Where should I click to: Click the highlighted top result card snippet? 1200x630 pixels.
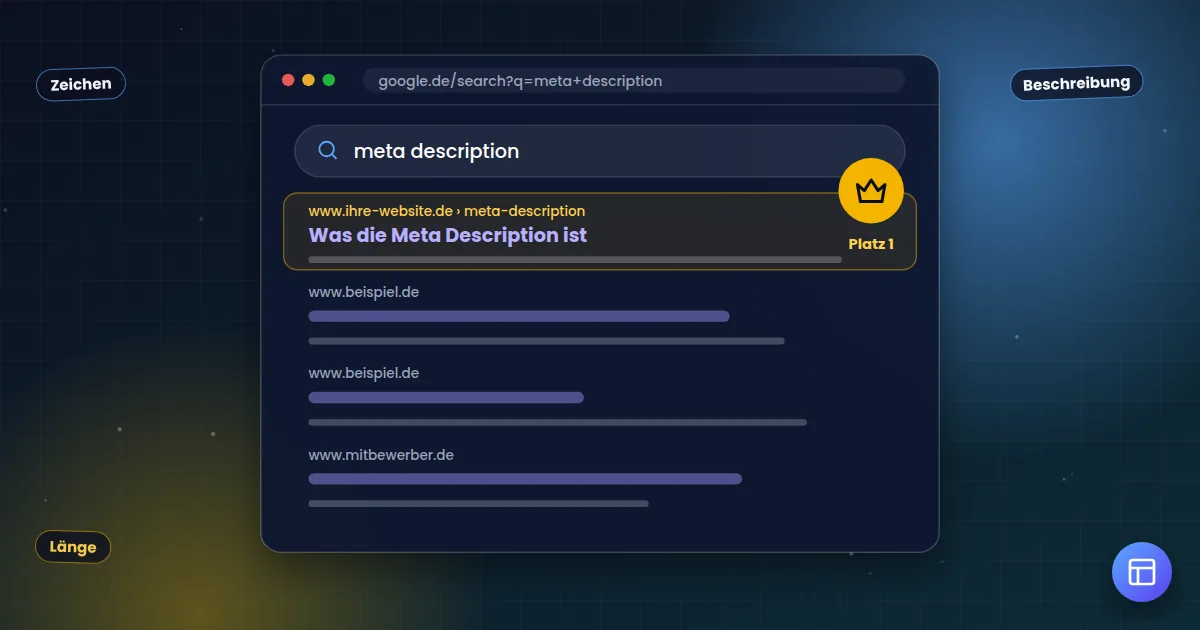click(x=575, y=259)
